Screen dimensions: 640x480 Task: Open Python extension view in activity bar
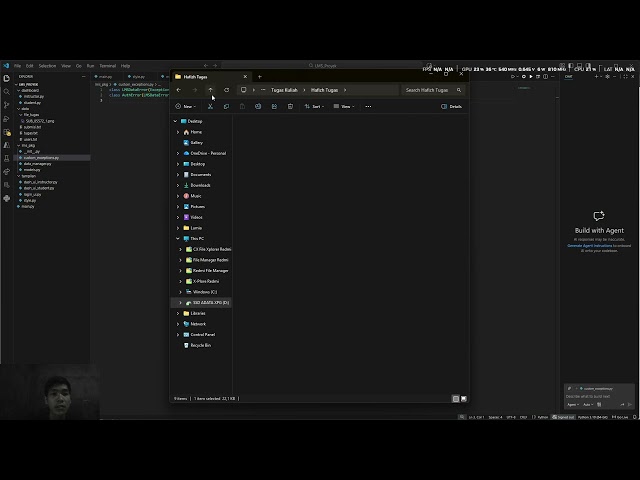(7, 198)
